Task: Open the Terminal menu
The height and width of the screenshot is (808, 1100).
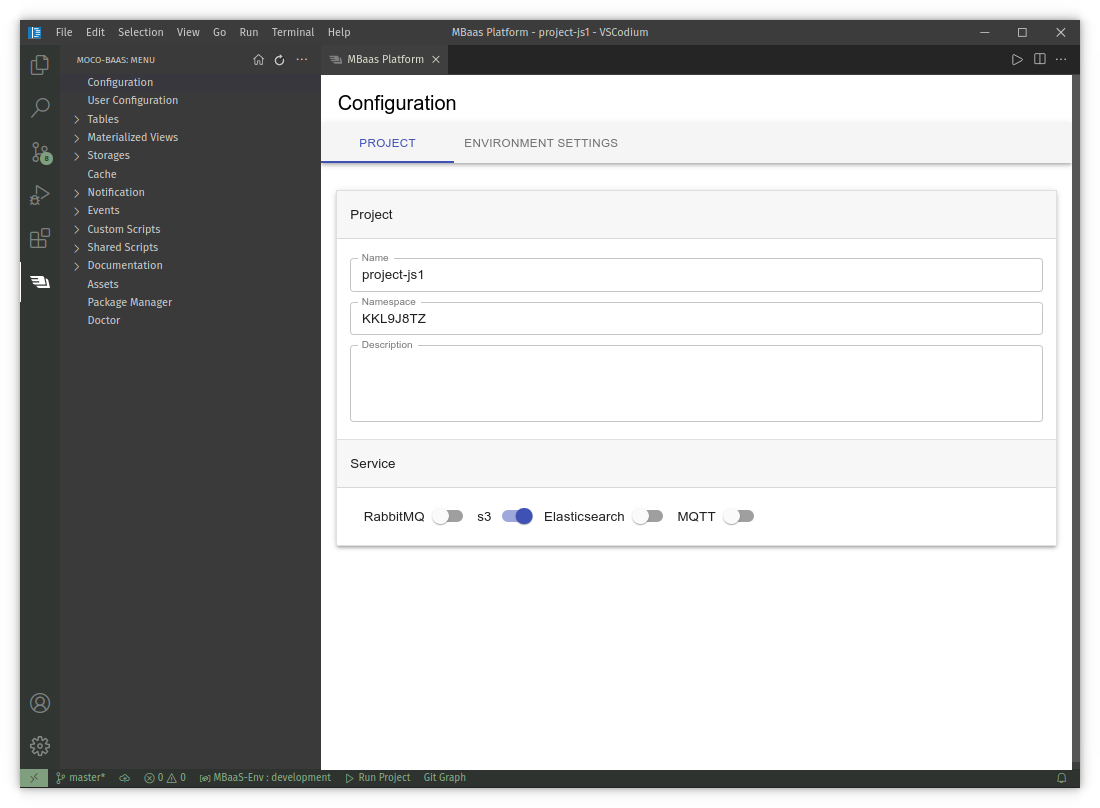Action: point(293,32)
